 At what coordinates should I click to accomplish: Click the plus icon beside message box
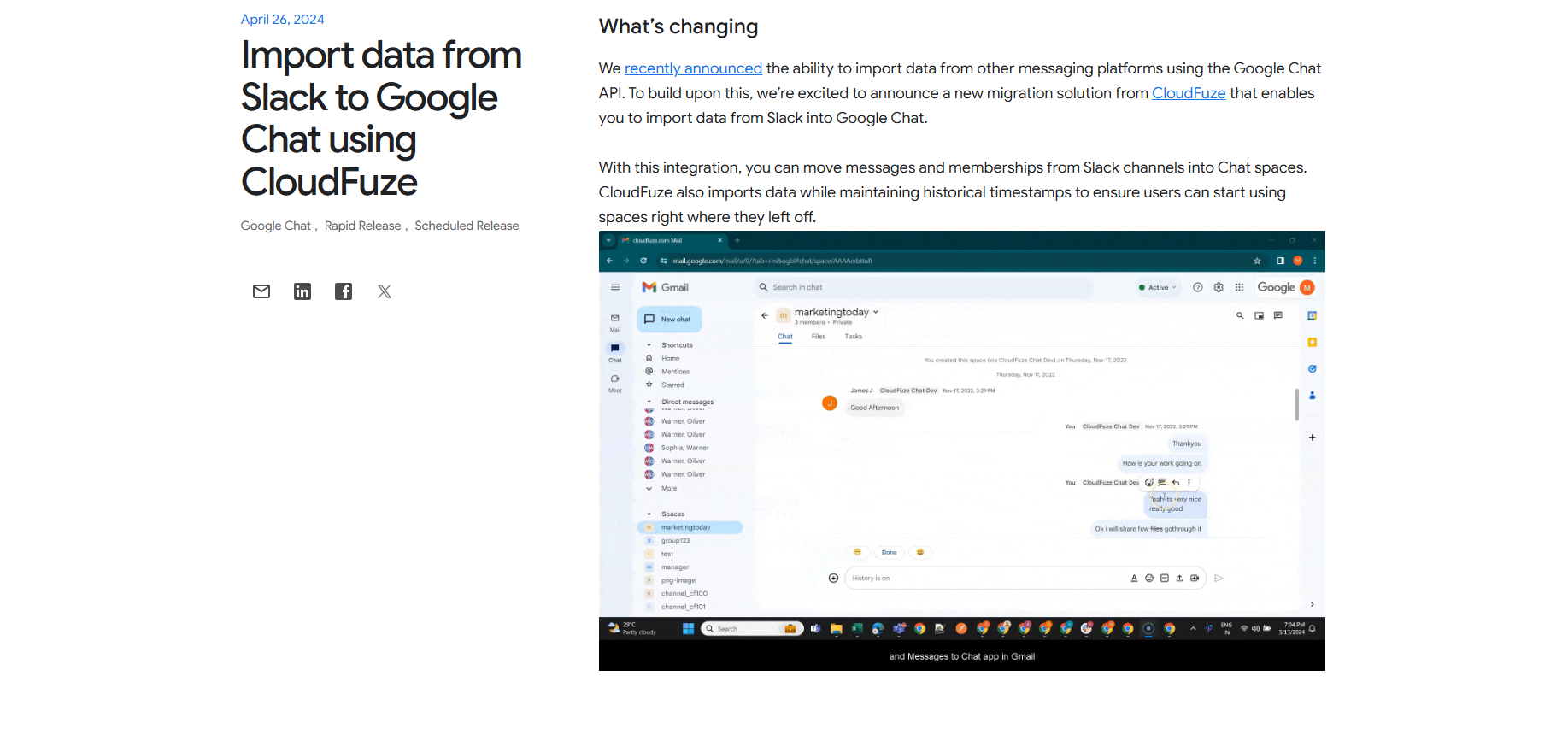pos(833,579)
